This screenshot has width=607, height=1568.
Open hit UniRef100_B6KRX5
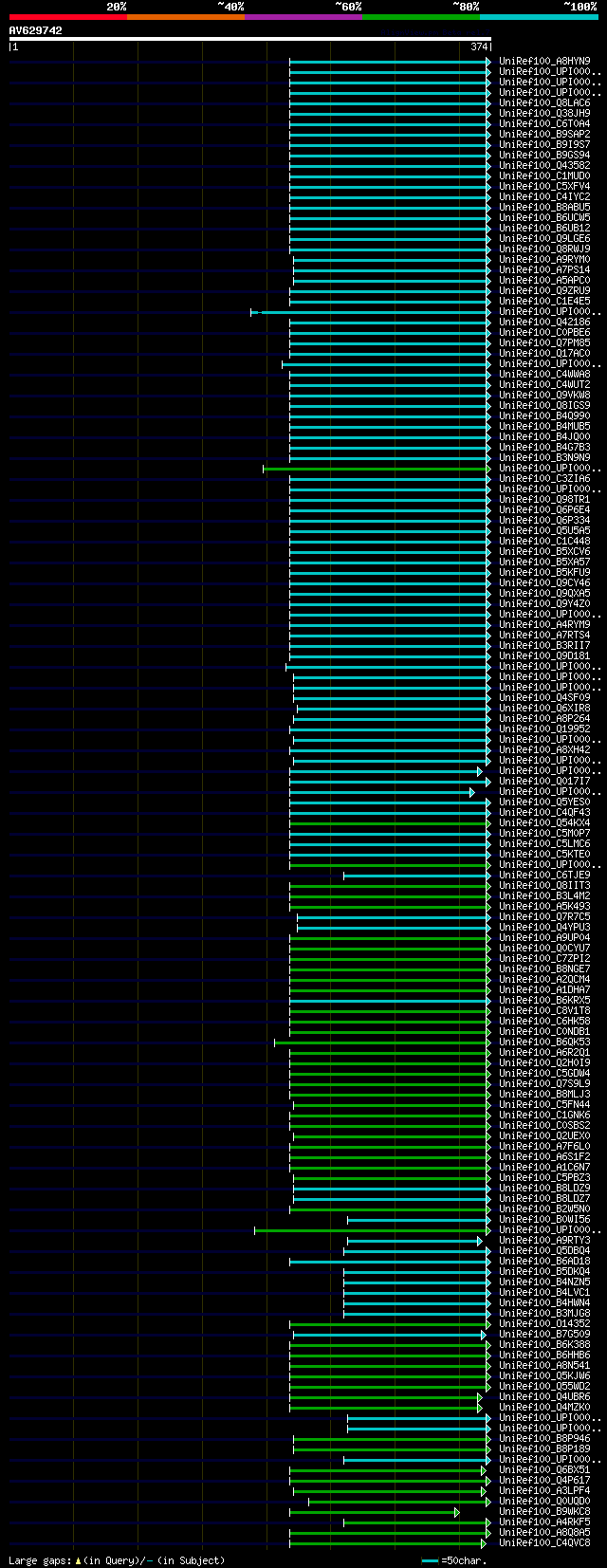(x=544, y=1001)
